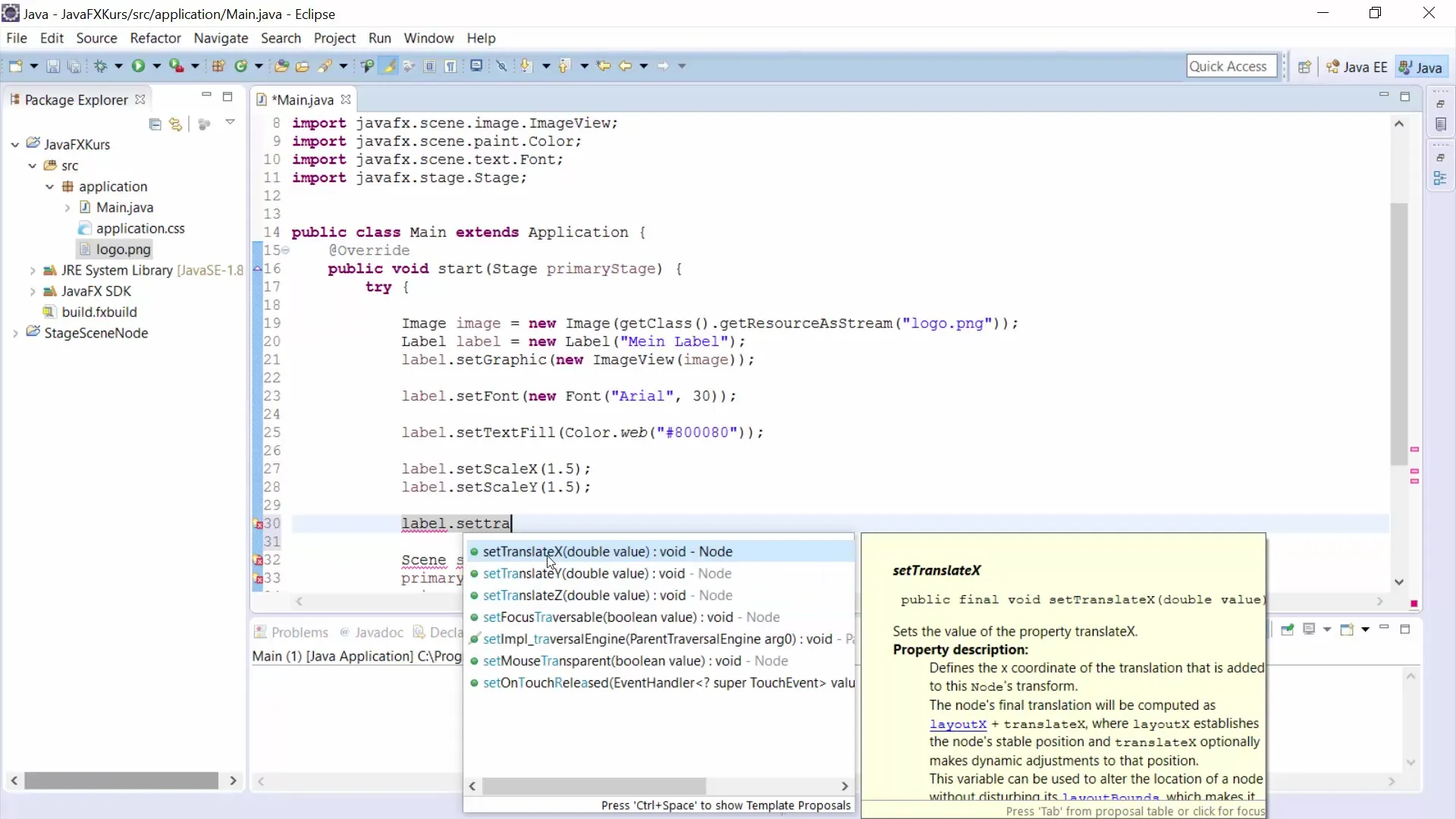Toggle Link with Editor in Package Explorer
The width and height of the screenshot is (1456, 819).
click(176, 124)
